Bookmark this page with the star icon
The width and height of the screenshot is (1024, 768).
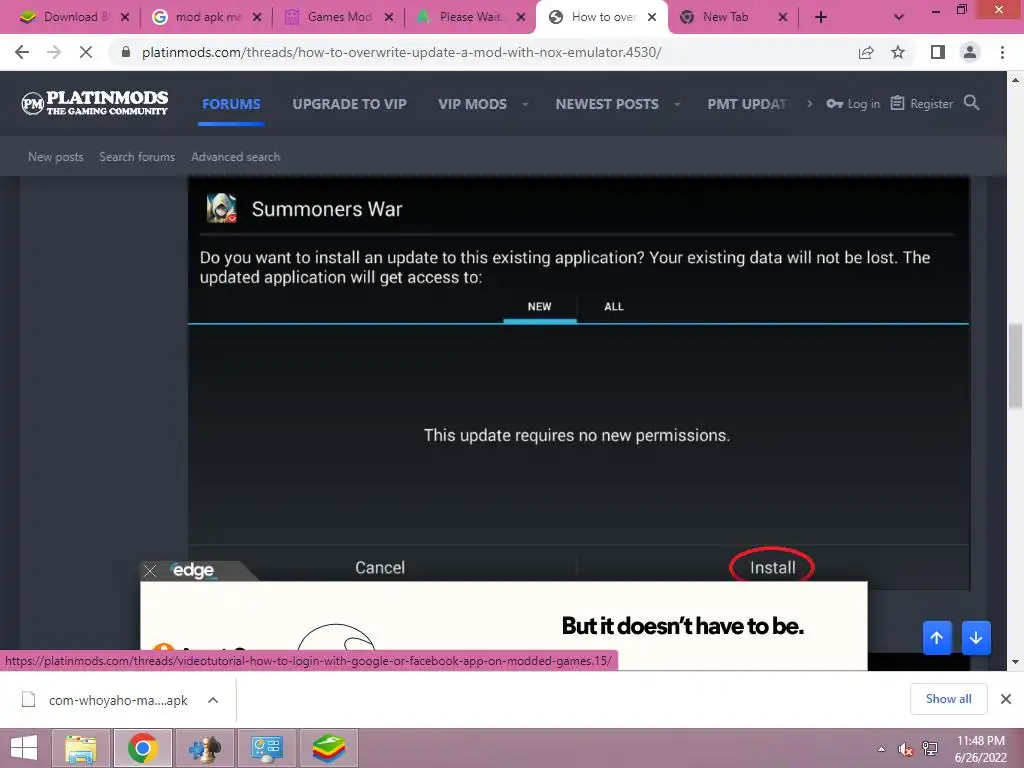[898, 52]
